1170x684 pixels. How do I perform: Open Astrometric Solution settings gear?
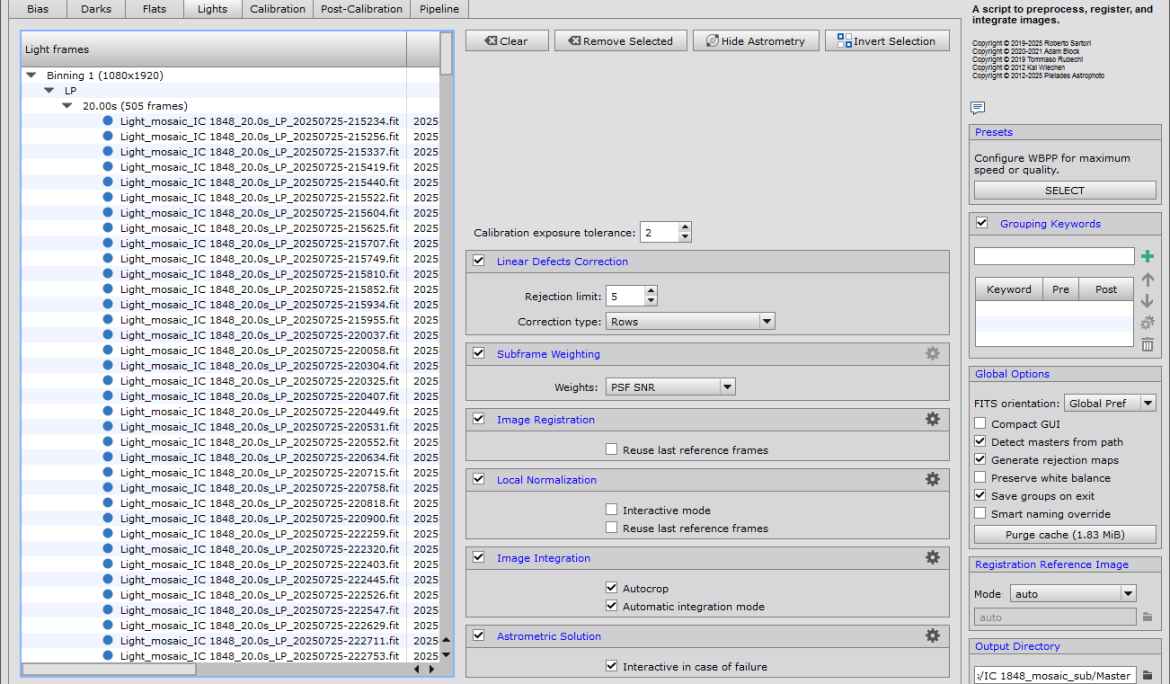pyautogui.click(x=932, y=636)
